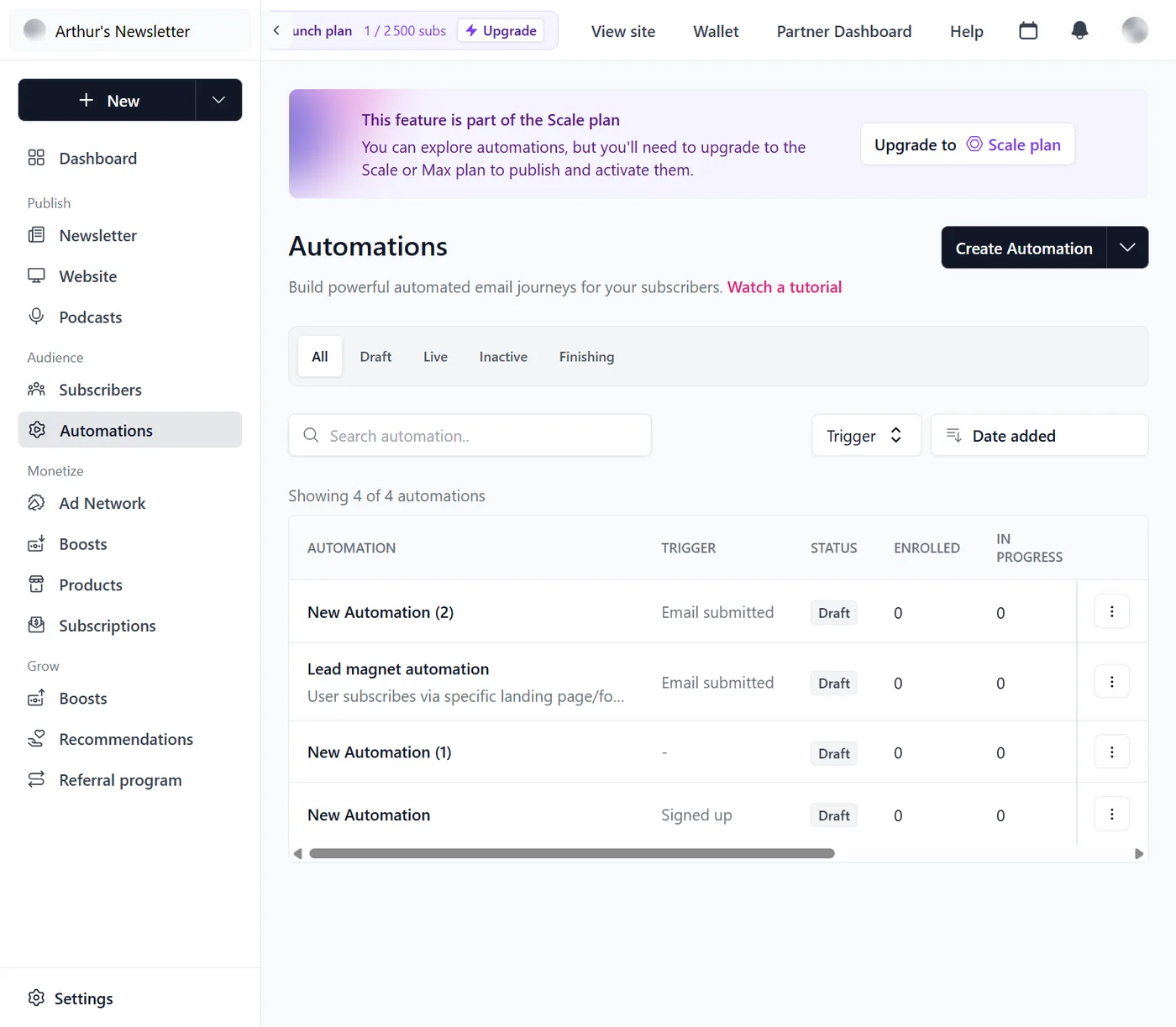Viewport: 1176px width, 1027px height.
Task: Click the Referral program icon
Action: click(36, 780)
